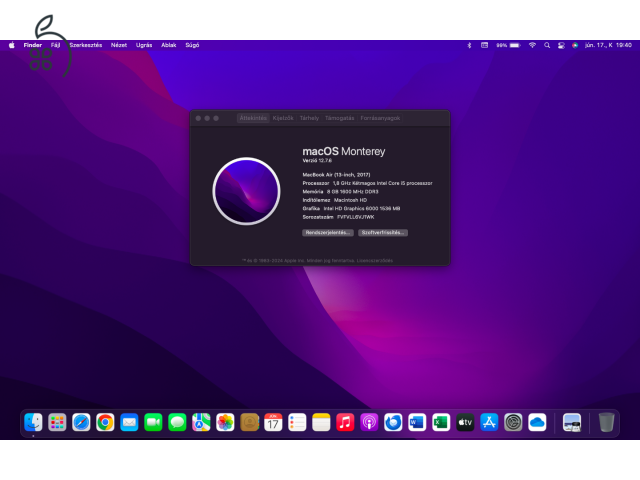Open the Mail app in Dock
The width and height of the screenshot is (640, 480).
point(129,422)
